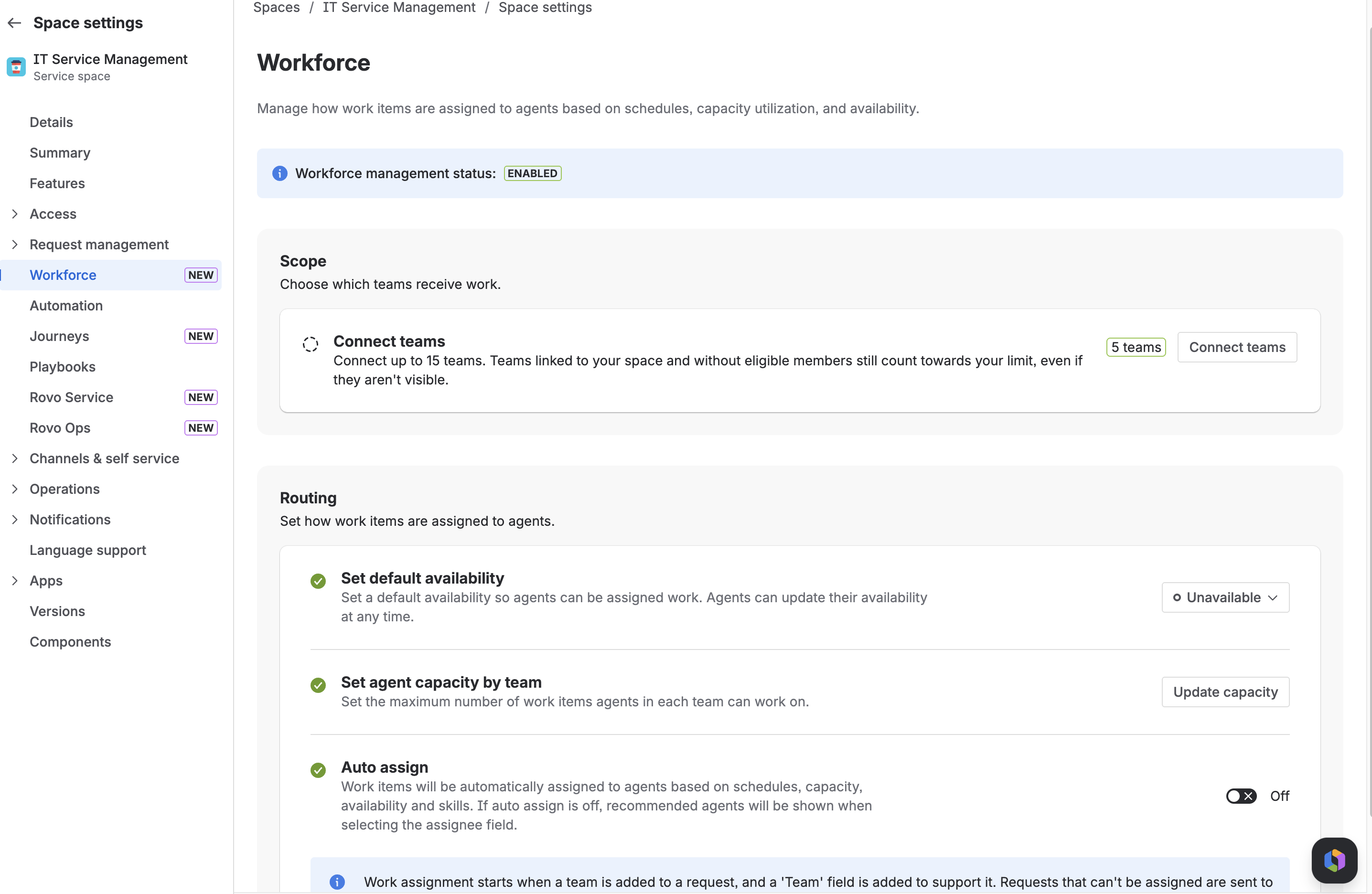Expand the Operations section chevron
Screen dimensions: 1372x894
pyautogui.click(x=15, y=489)
